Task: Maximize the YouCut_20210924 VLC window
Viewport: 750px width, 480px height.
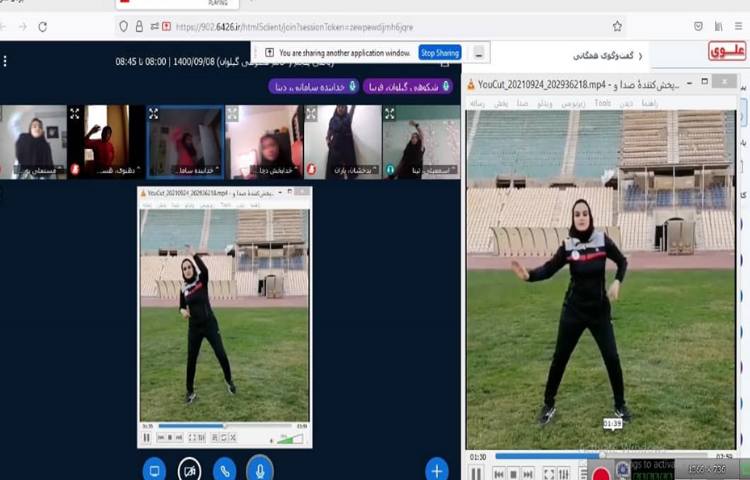Action: (705, 82)
